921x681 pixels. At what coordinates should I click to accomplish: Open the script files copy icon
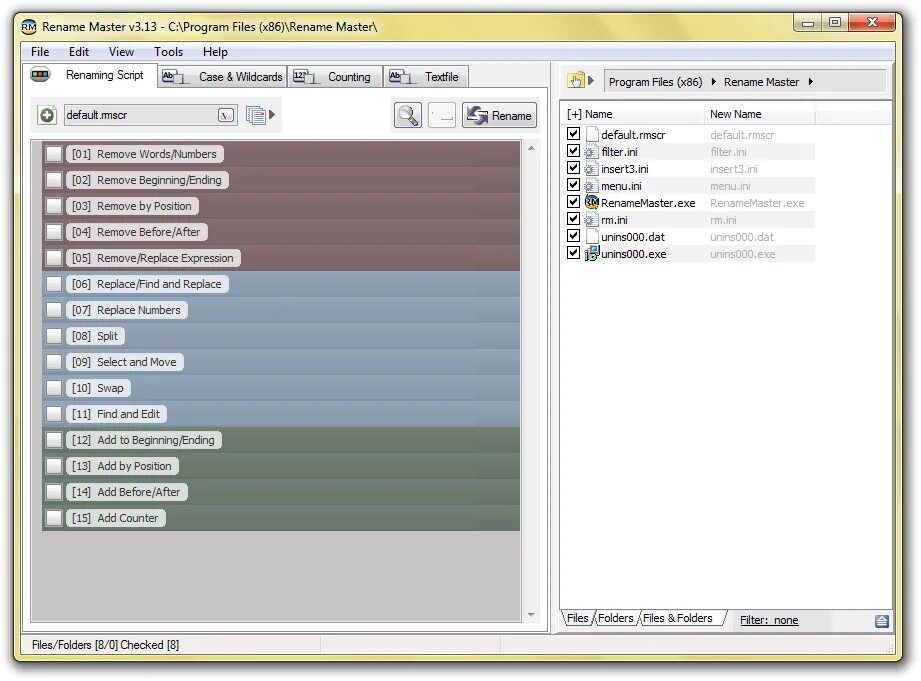(x=256, y=115)
